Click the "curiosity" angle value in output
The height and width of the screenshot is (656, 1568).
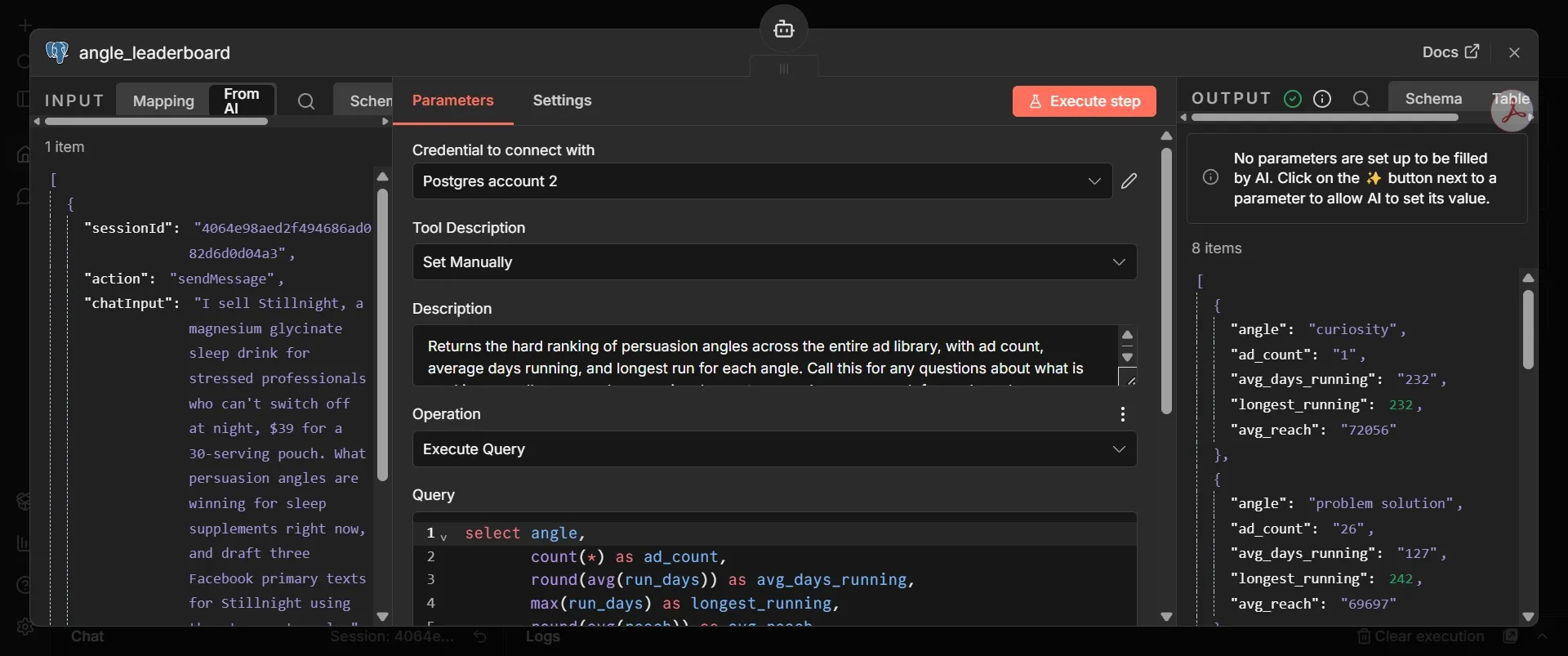coord(1353,329)
